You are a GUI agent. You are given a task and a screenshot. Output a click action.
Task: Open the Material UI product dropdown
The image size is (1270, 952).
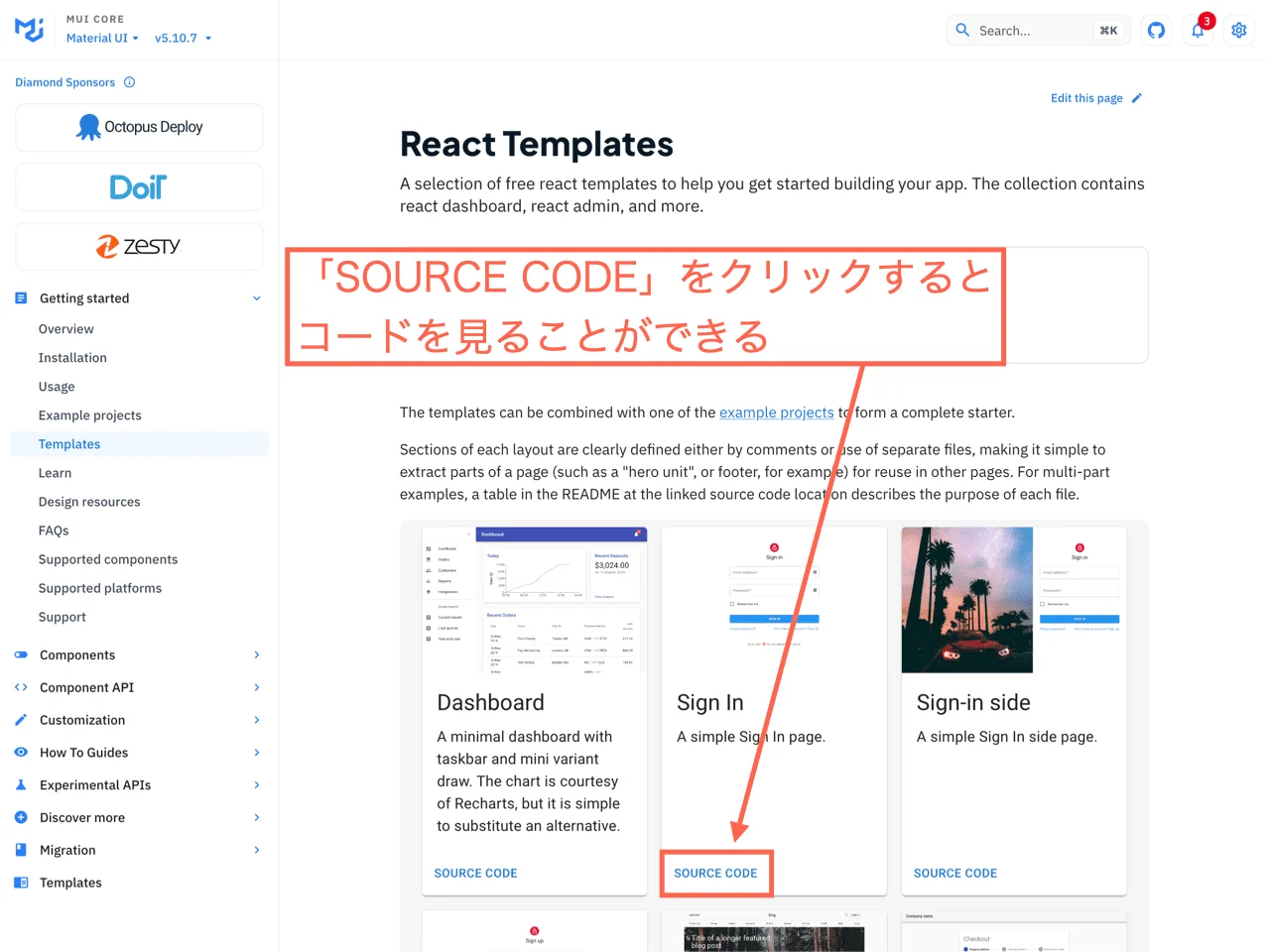(102, 38)
